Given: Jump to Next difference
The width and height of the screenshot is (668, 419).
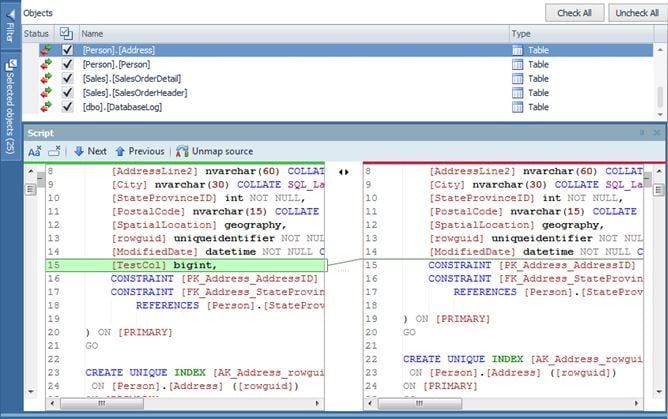Looking at the screenshot, I should [90, 151].
